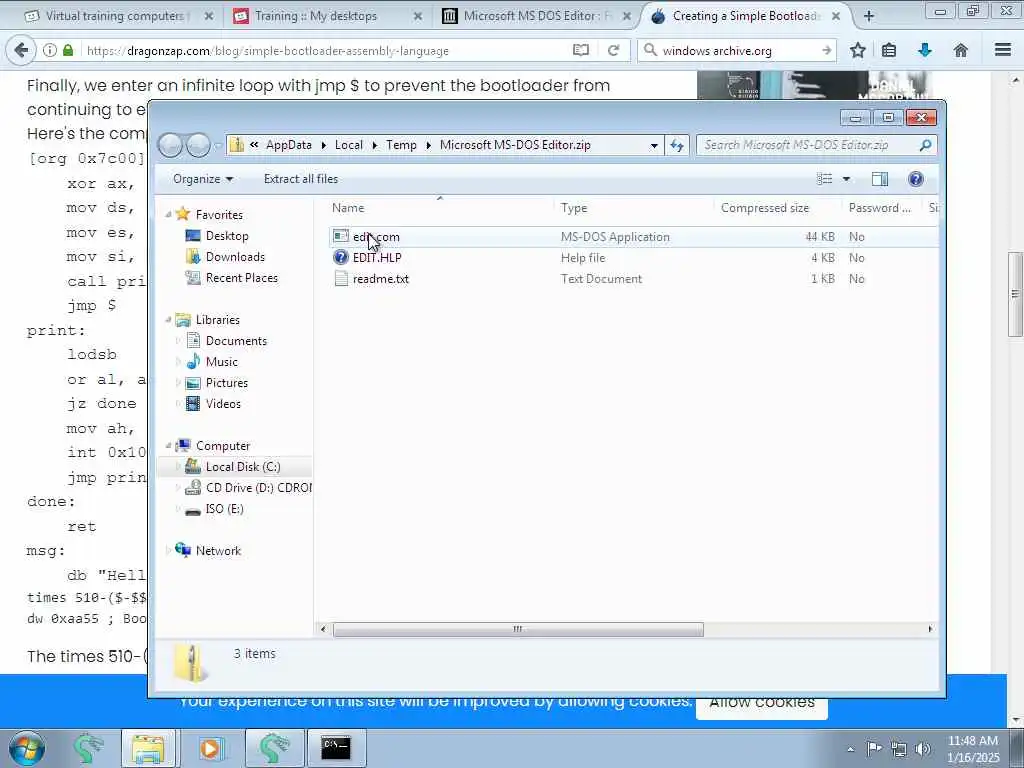Open the Firefox hamburger menu
The image size is (1024, 768).
tap(1002, 50)
